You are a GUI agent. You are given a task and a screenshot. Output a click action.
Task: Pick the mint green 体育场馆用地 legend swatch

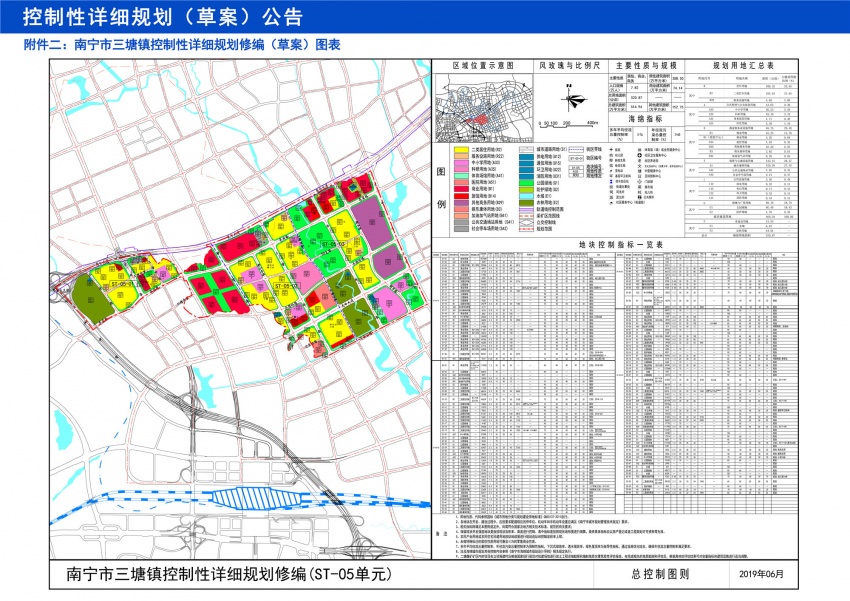click(461, 176)
